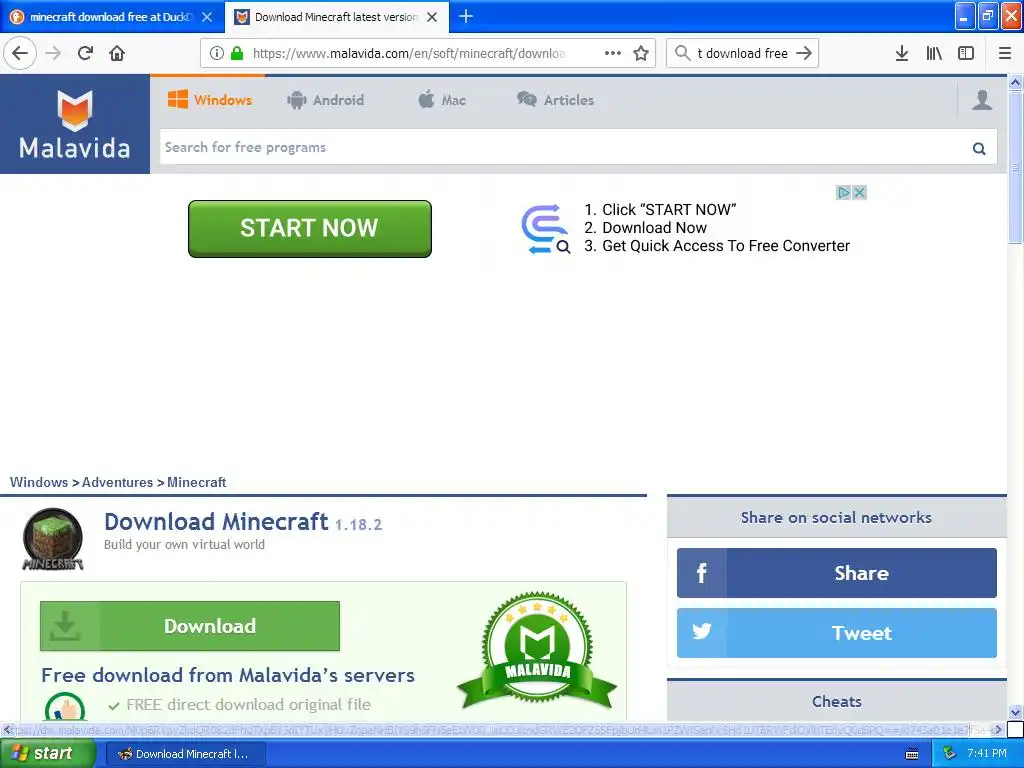
Task: Open the Windows breadcrumb link
Action: (x=39, y=482)
